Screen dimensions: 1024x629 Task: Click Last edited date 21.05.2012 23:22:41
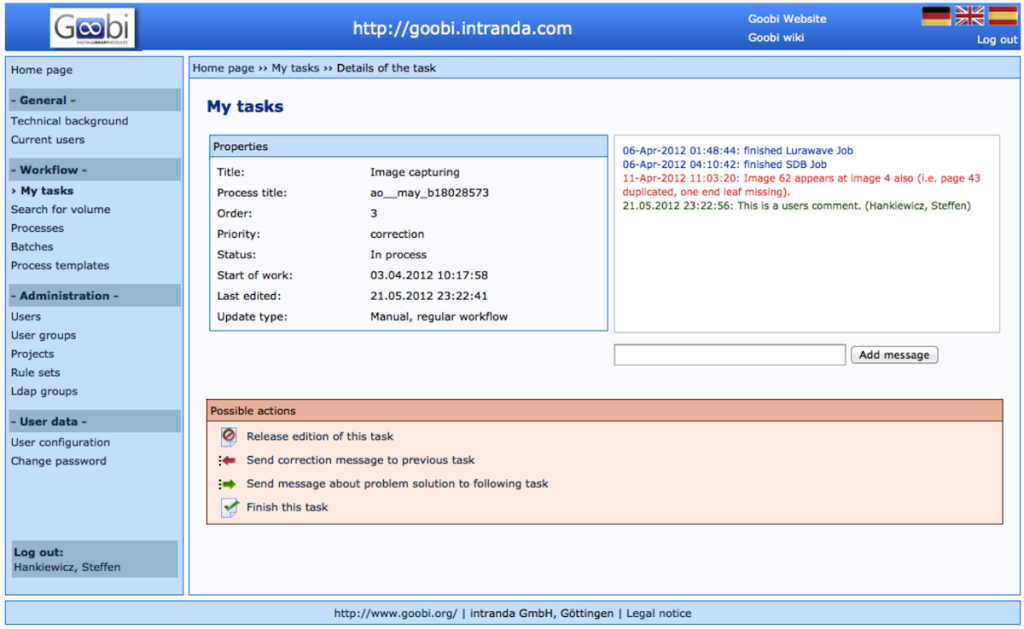(429, 296)
